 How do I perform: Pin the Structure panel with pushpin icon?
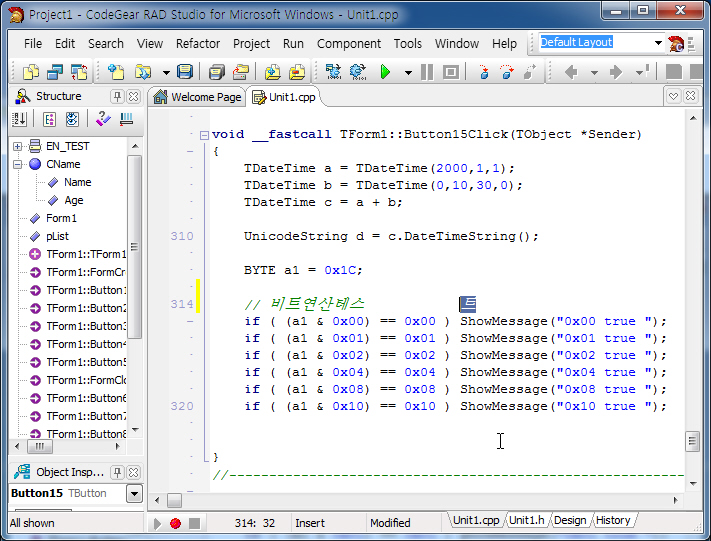(x=118, y=96)
